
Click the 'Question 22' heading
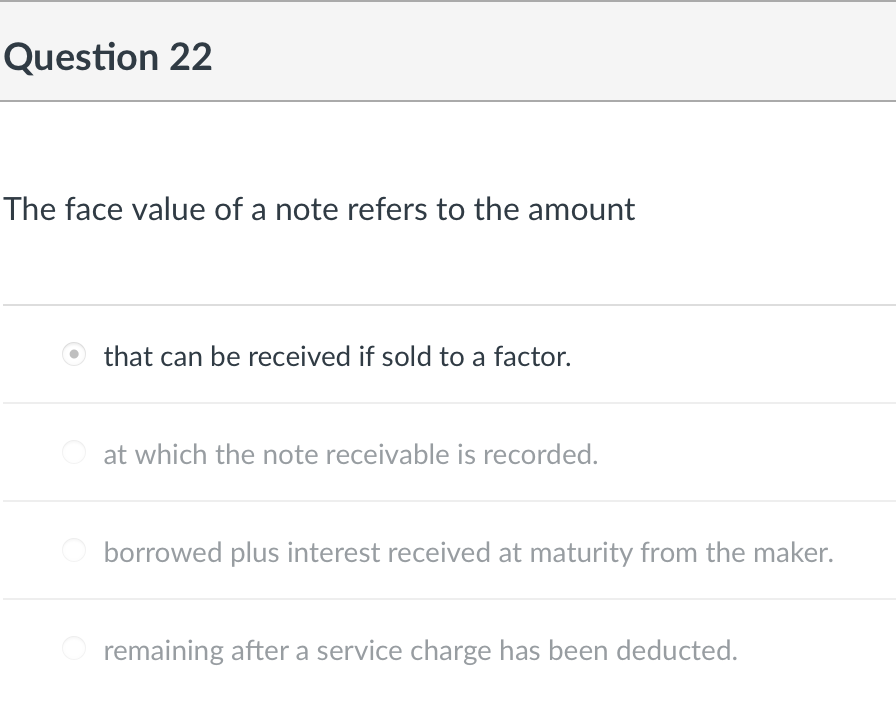click(108, 57)
